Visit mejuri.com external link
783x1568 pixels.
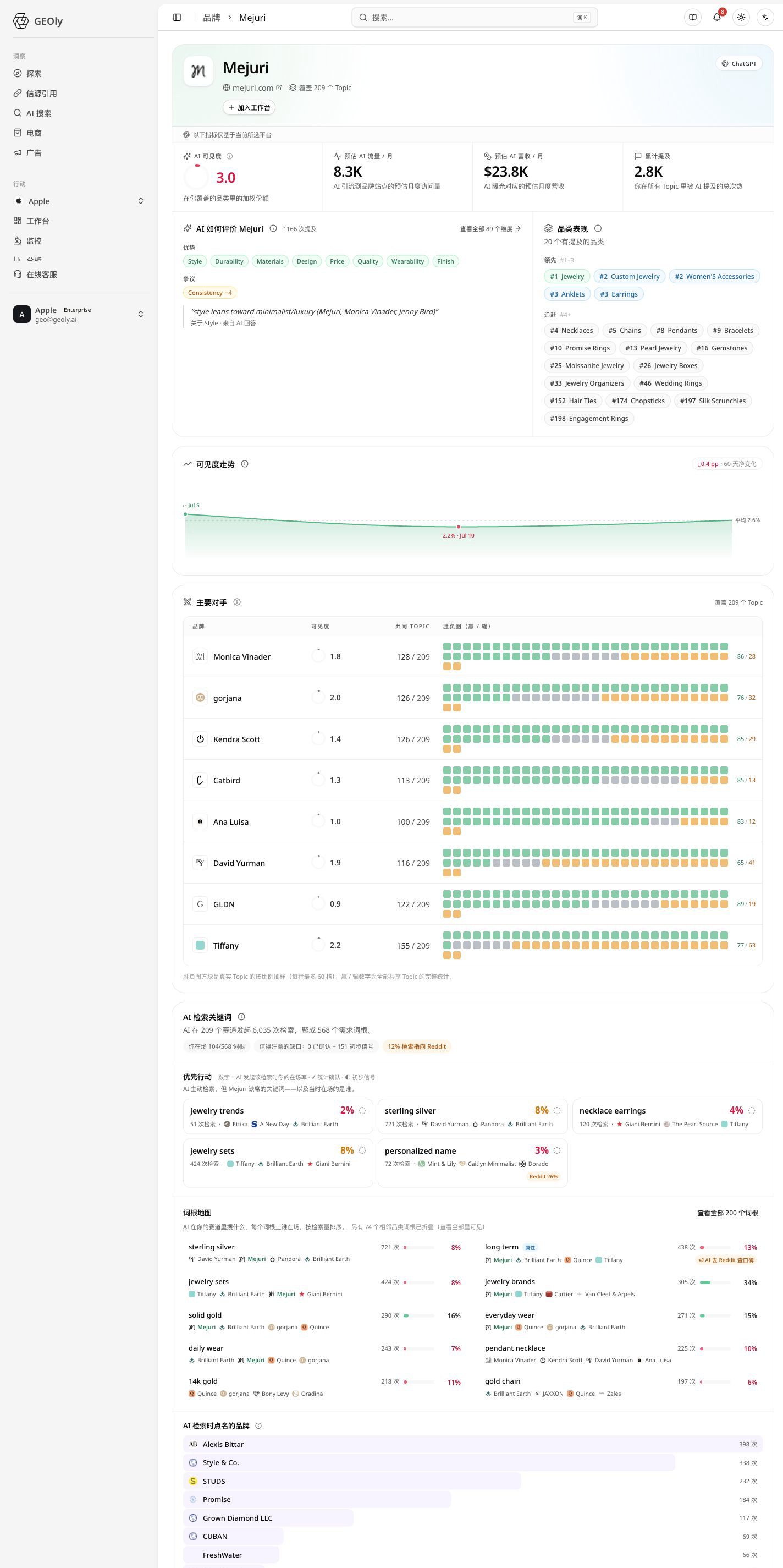[252, 87]
